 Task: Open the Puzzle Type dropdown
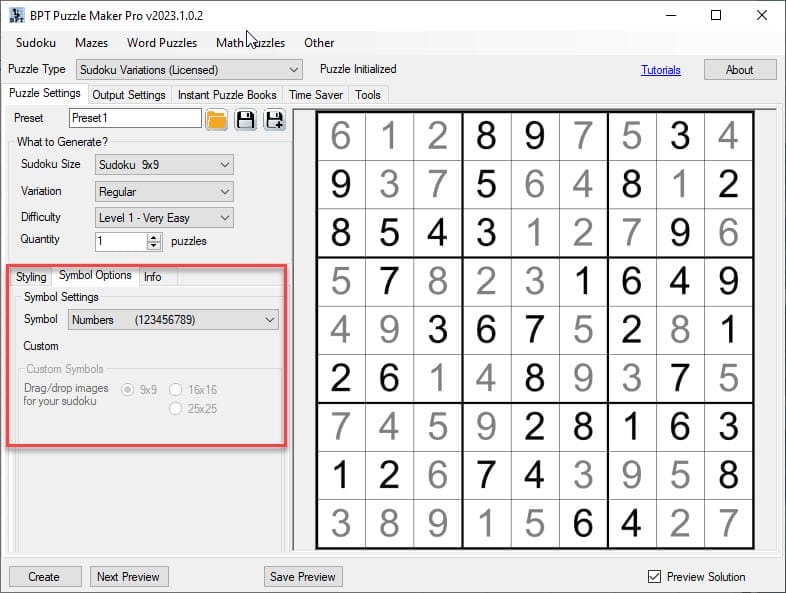[x=188, y=70]
